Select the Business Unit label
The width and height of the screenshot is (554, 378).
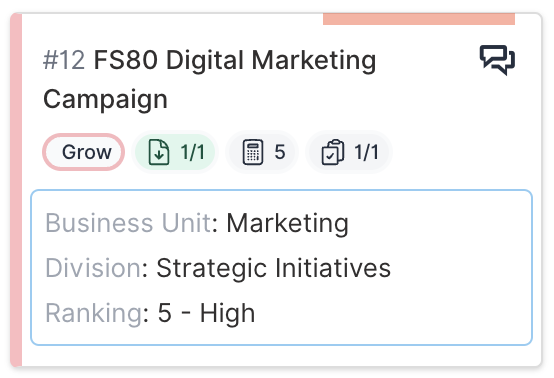[x=128, y=223]
